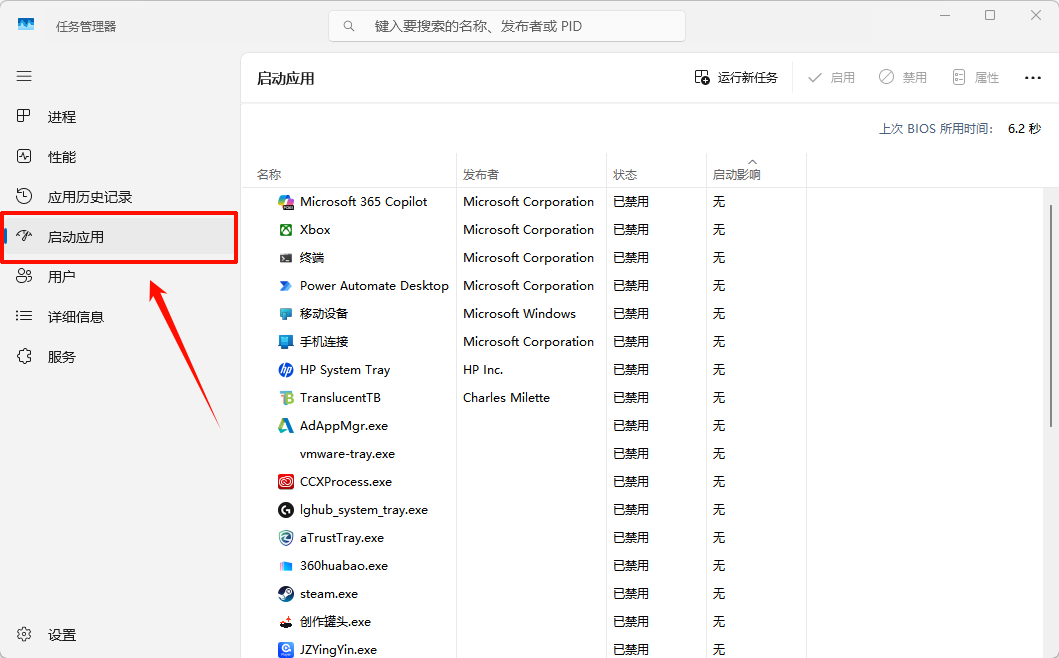Click HP System Tray's 已禁用 status cell
Viewport: 1059px width, 658px height.
coord(631,370)
